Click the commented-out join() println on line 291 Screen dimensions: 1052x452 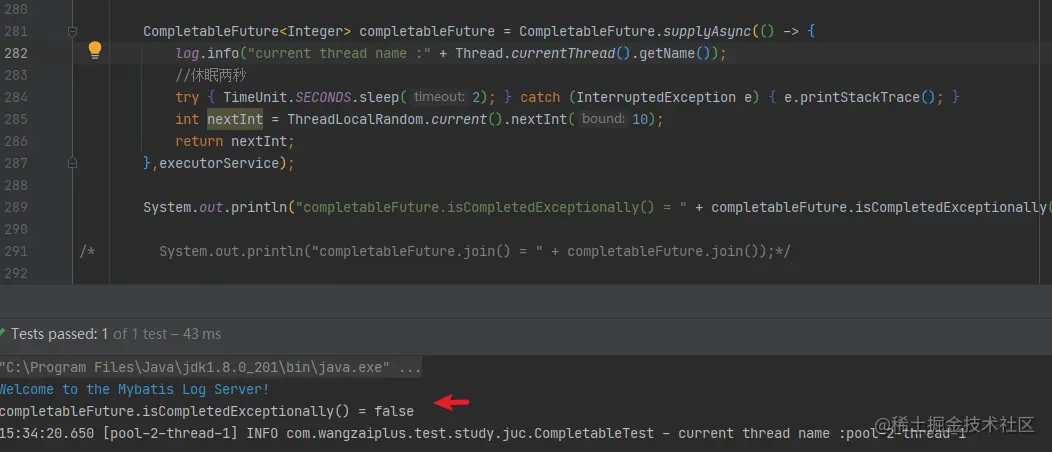475,251
